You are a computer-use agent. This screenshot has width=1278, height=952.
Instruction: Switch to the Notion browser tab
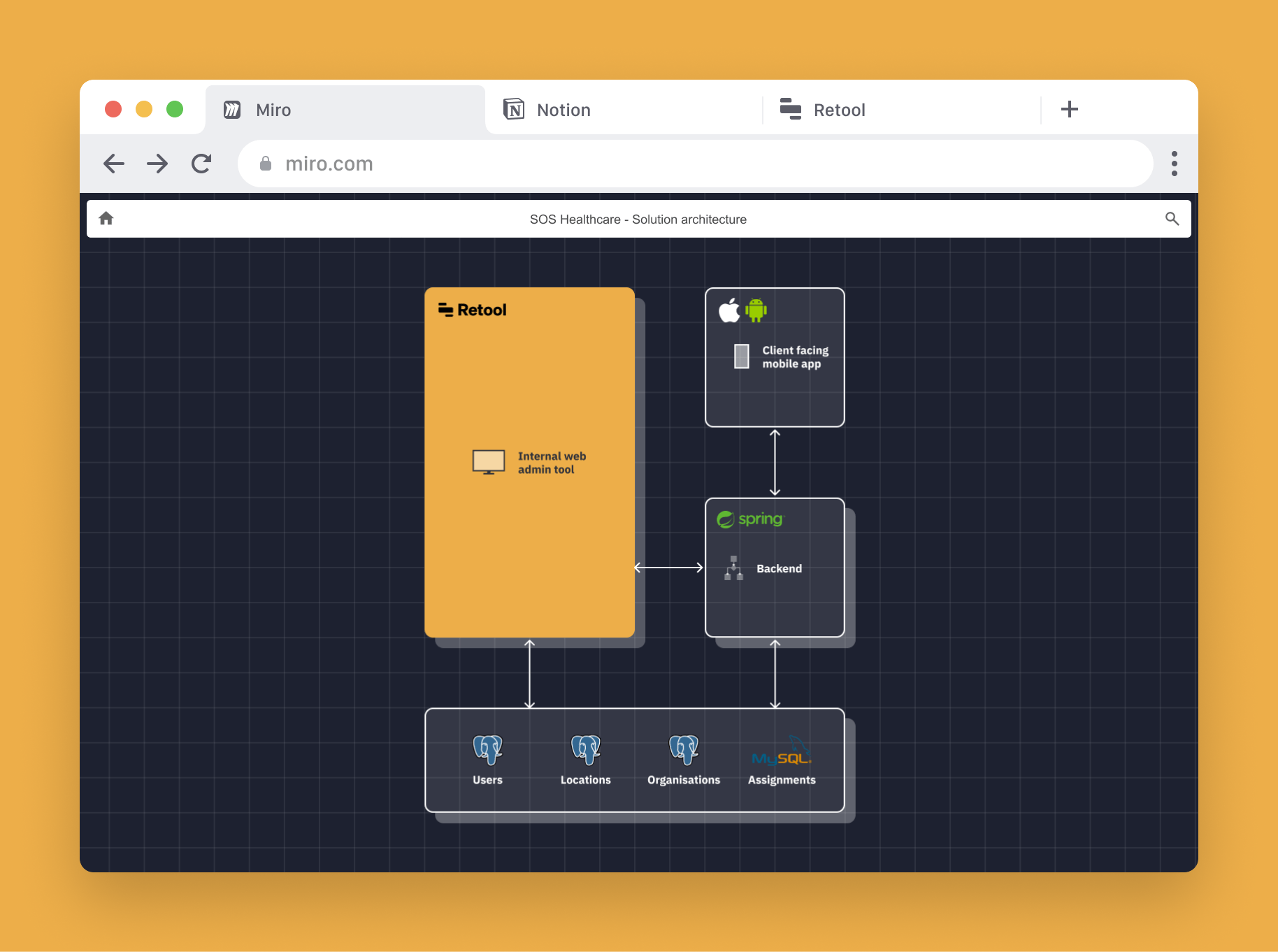[563, 110]
